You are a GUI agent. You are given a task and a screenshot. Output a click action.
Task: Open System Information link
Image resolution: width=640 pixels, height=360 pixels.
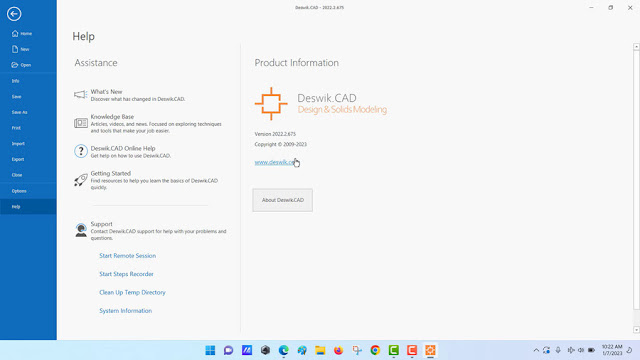click(125, 311)
